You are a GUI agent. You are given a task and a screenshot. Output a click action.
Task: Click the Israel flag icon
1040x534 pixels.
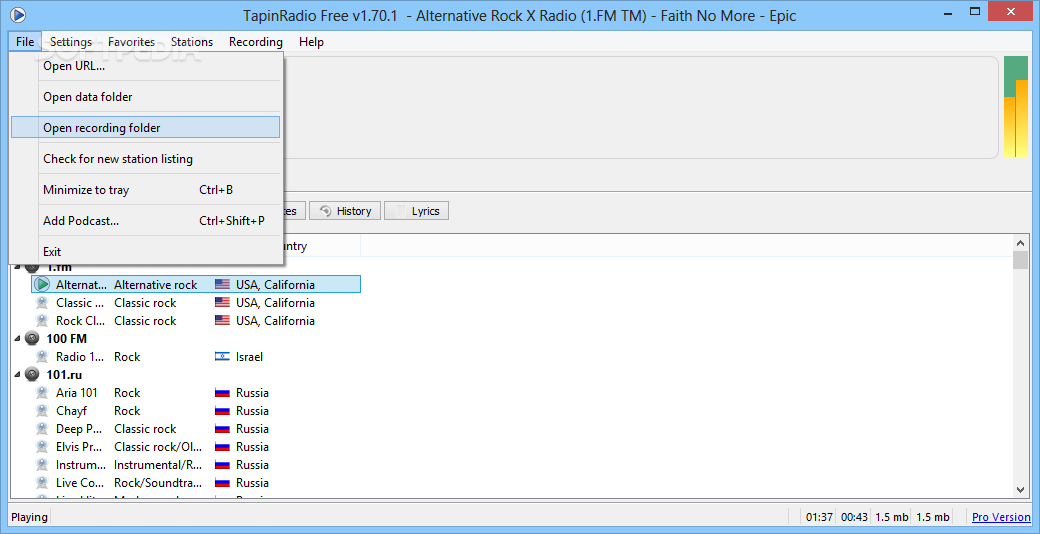(x=222, y=357)
